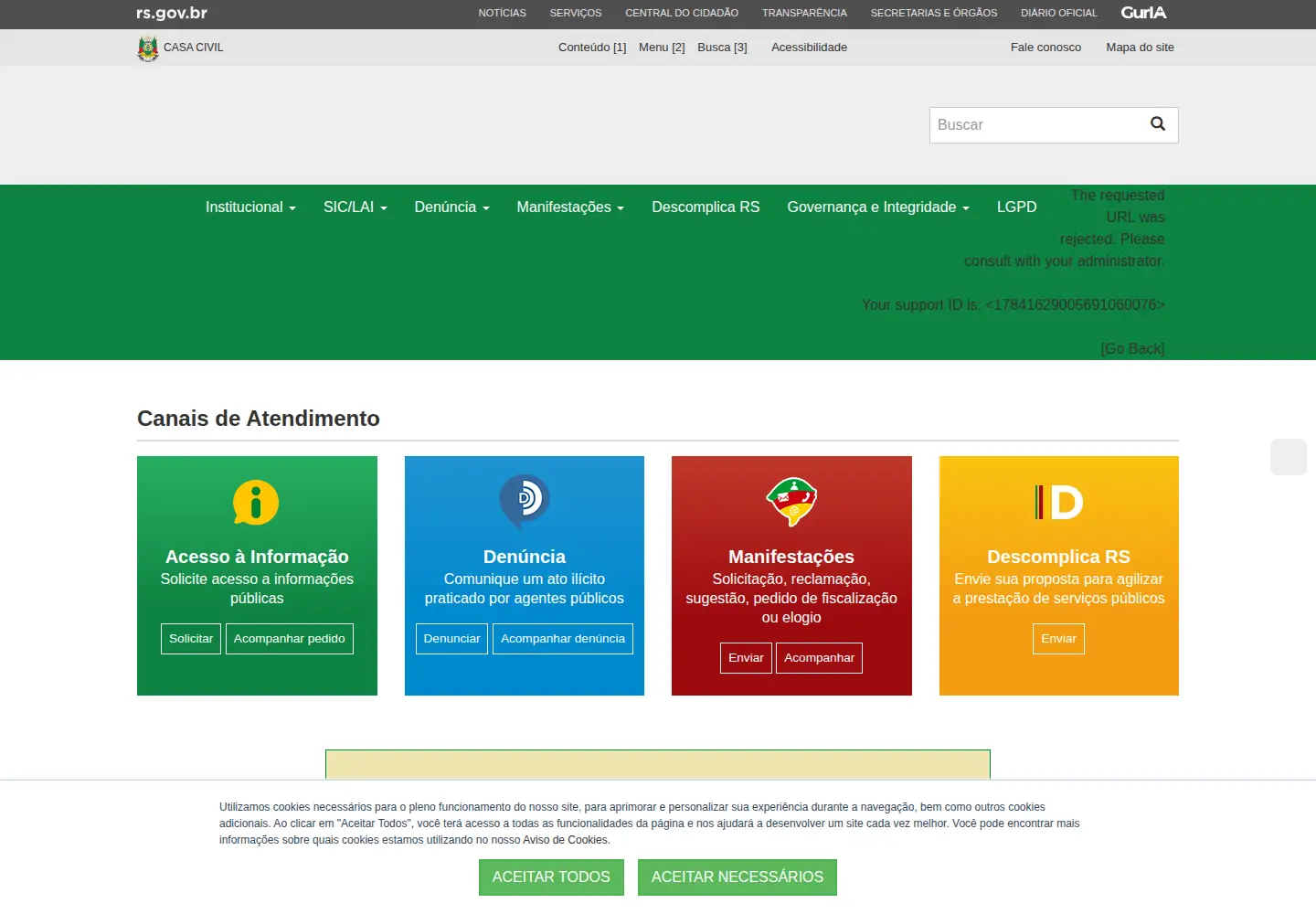Open the Manifestações dropdown in the navbar

point(570,207)
